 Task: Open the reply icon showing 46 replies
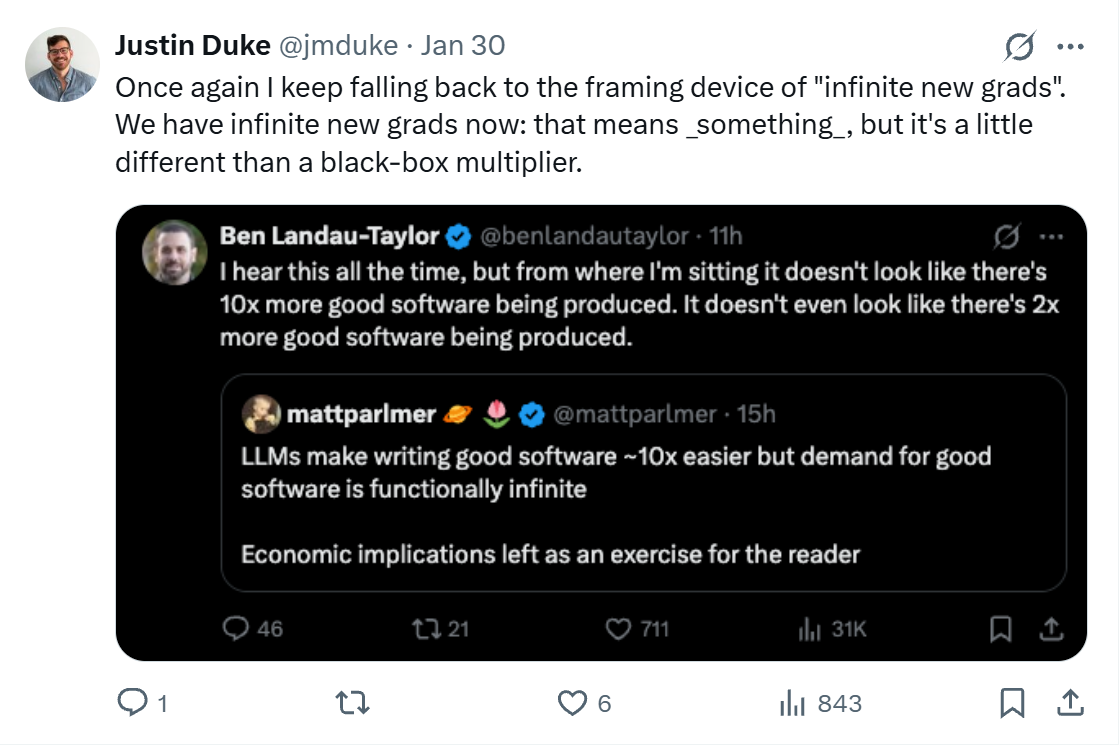[x=238, y=629]
